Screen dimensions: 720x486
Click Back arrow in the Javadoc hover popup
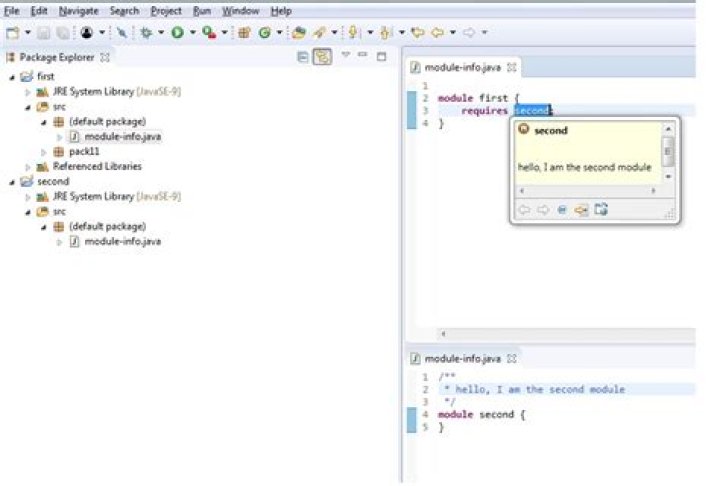[524, 210]
